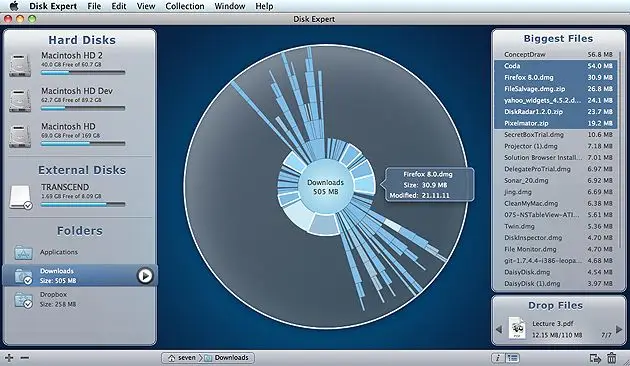Click the Lecture 3.pdf file thumbnail
This screenshot has height=366, width=630.
tap(517, 329)
